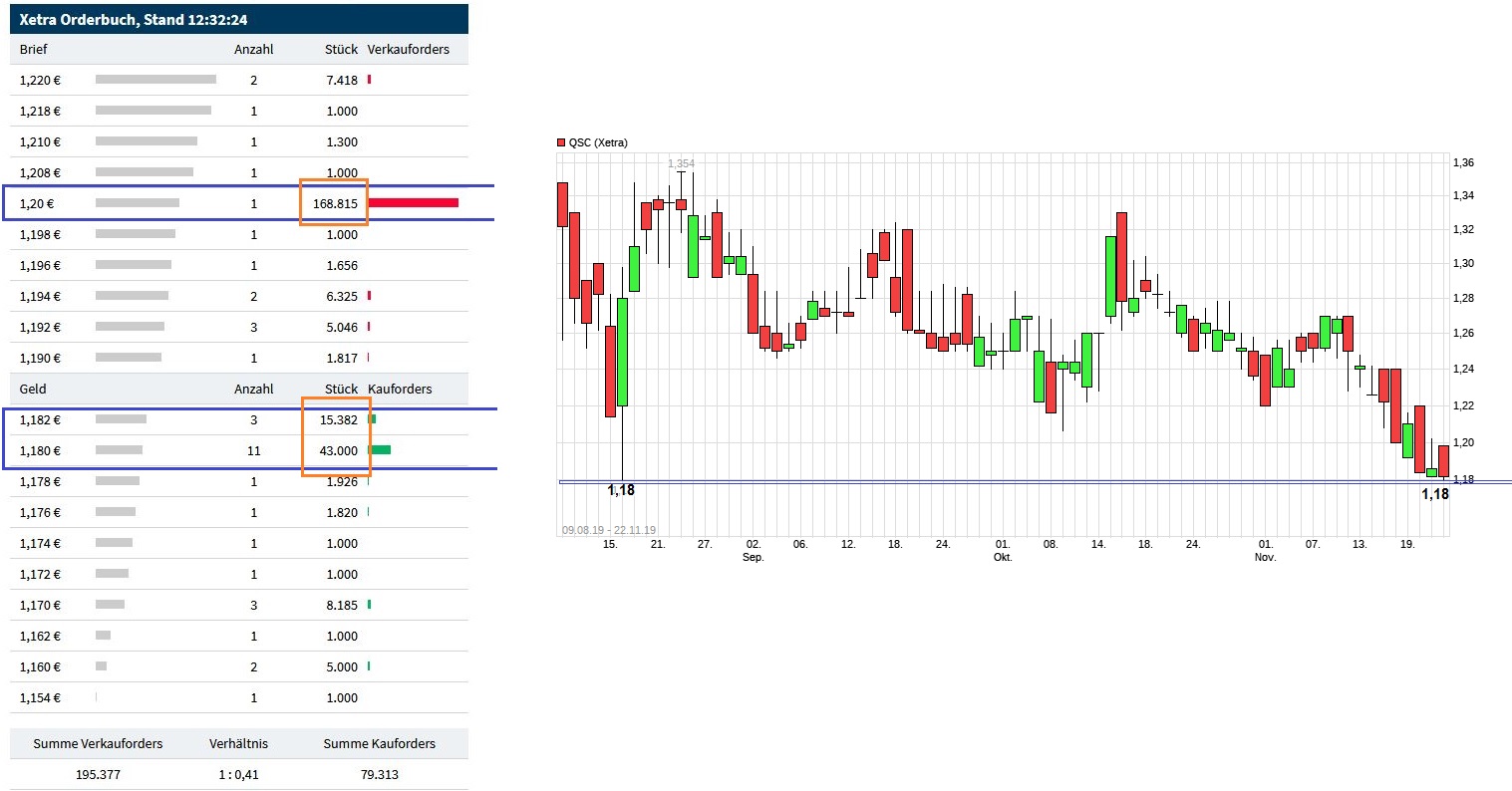This screenshot has height=791, width=1512.
Task: Click the 1,354 high marker on chart
Action: click(681, 163)
